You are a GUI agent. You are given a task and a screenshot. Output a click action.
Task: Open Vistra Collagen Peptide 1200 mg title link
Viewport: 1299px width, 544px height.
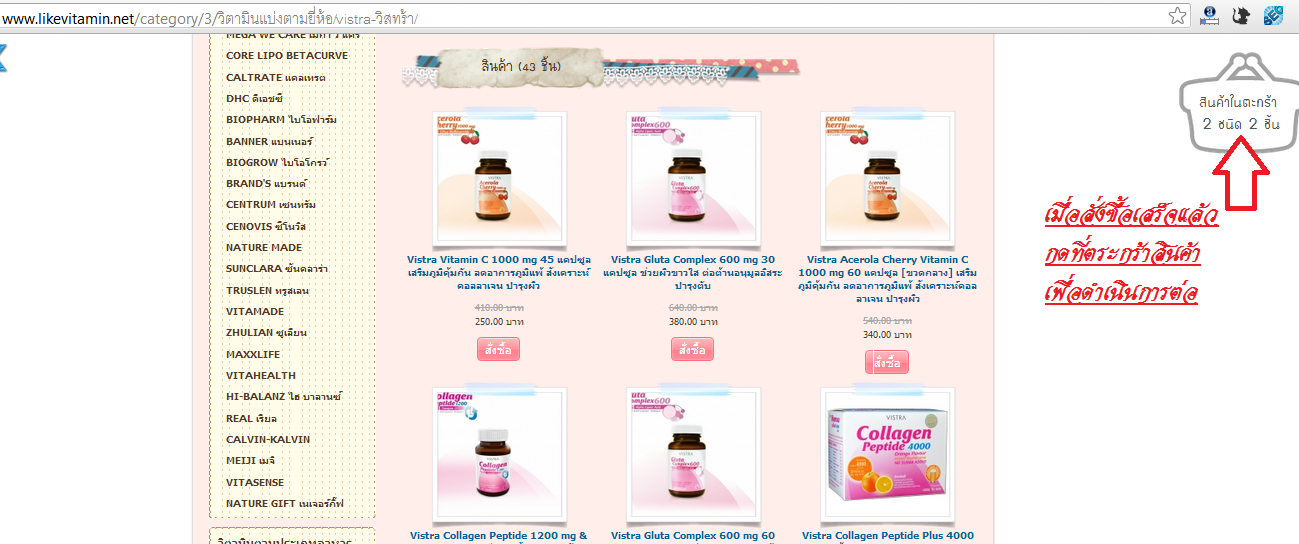(498, 536)
